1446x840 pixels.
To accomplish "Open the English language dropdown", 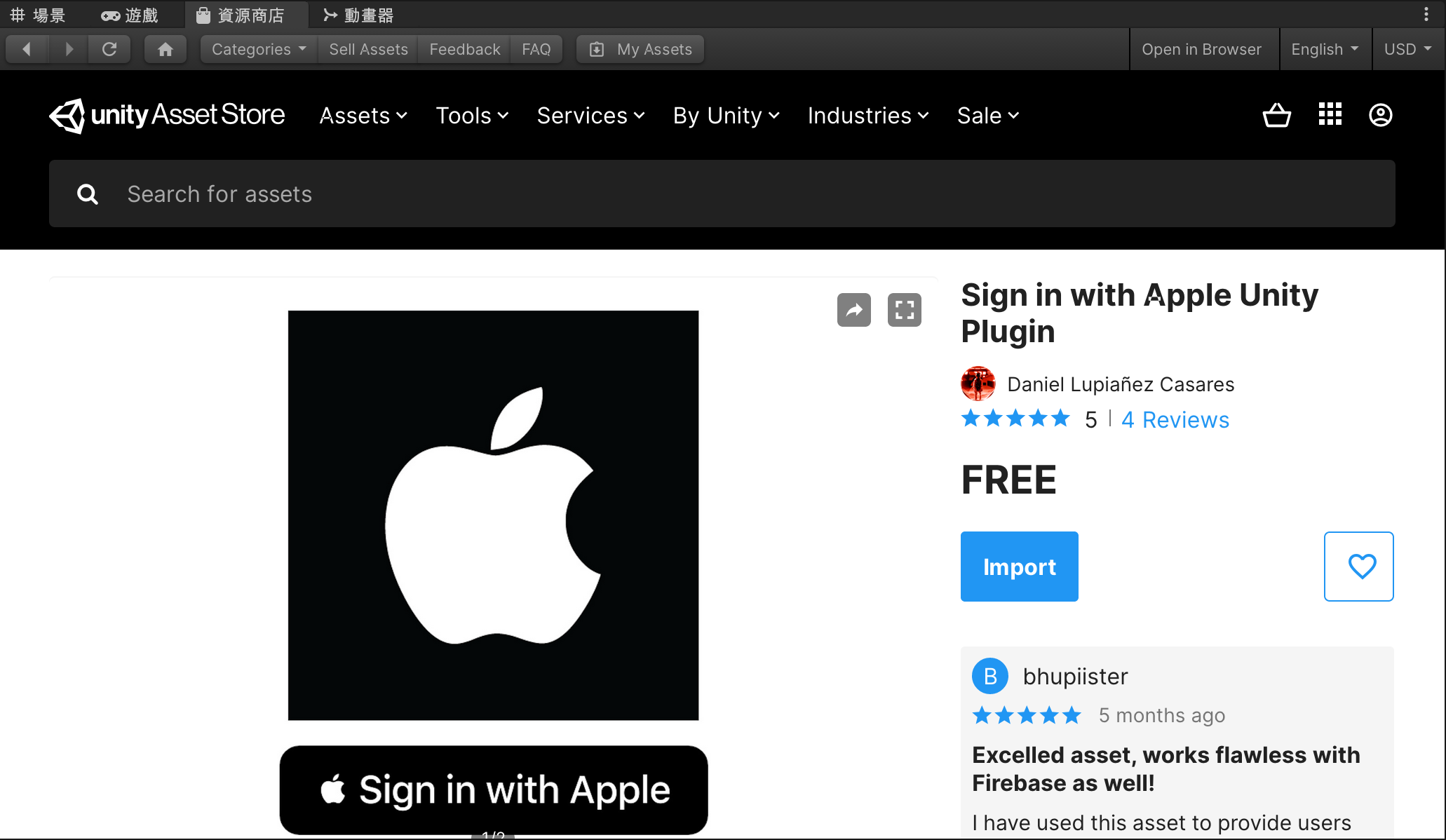I will pyautogui.click(x=1325, y=49).
